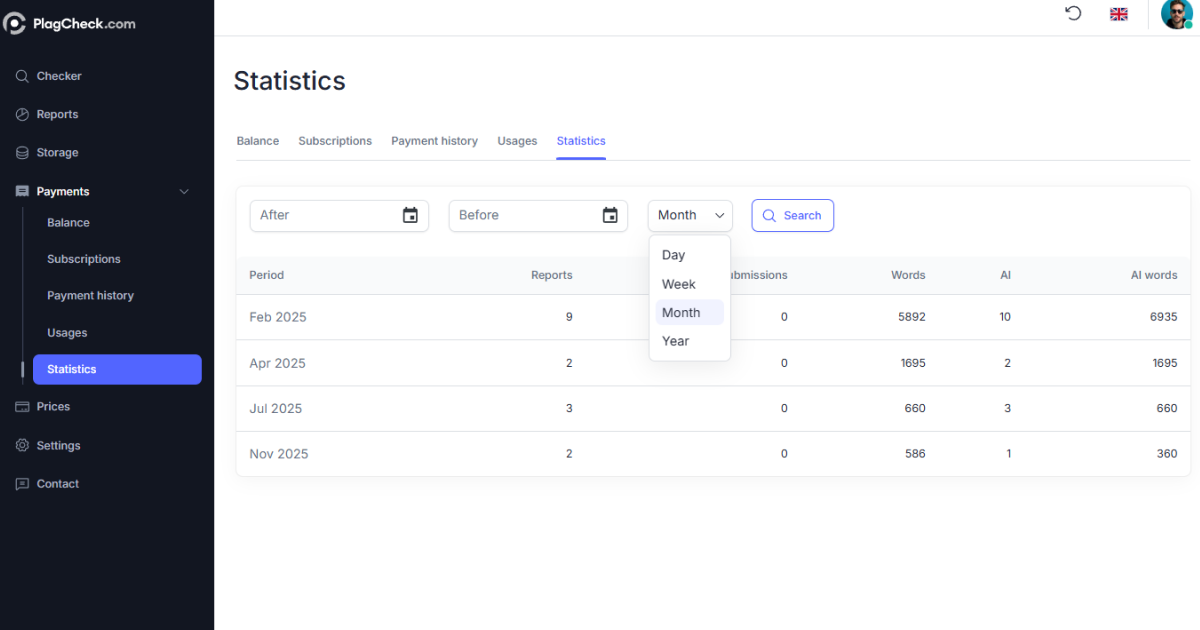The height and width of the screenshot is (630, 1200).
Task: Select Week in the open dropdown
Action: [x=678, y=284]
